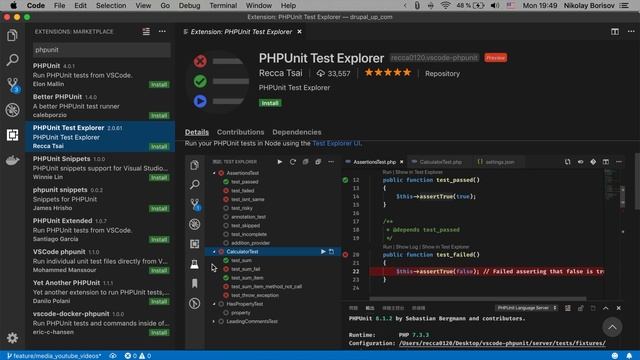Click the Recca Tsai publisher name

[281, 73]
